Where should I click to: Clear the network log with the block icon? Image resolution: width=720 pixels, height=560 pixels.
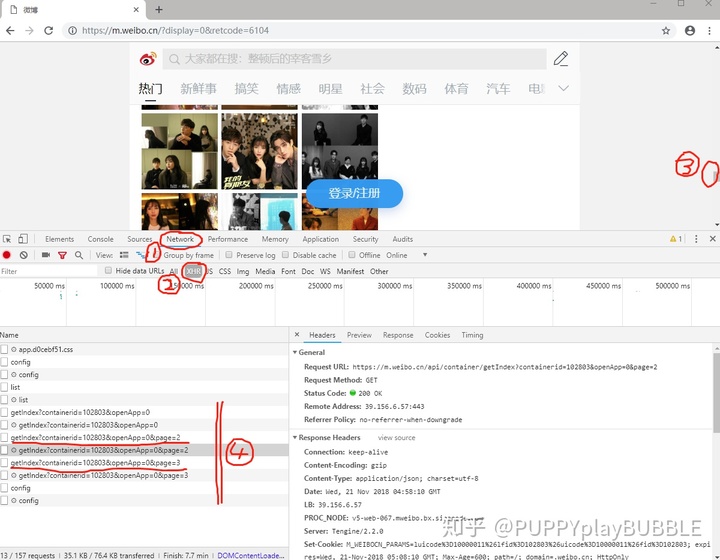point(23,255)
